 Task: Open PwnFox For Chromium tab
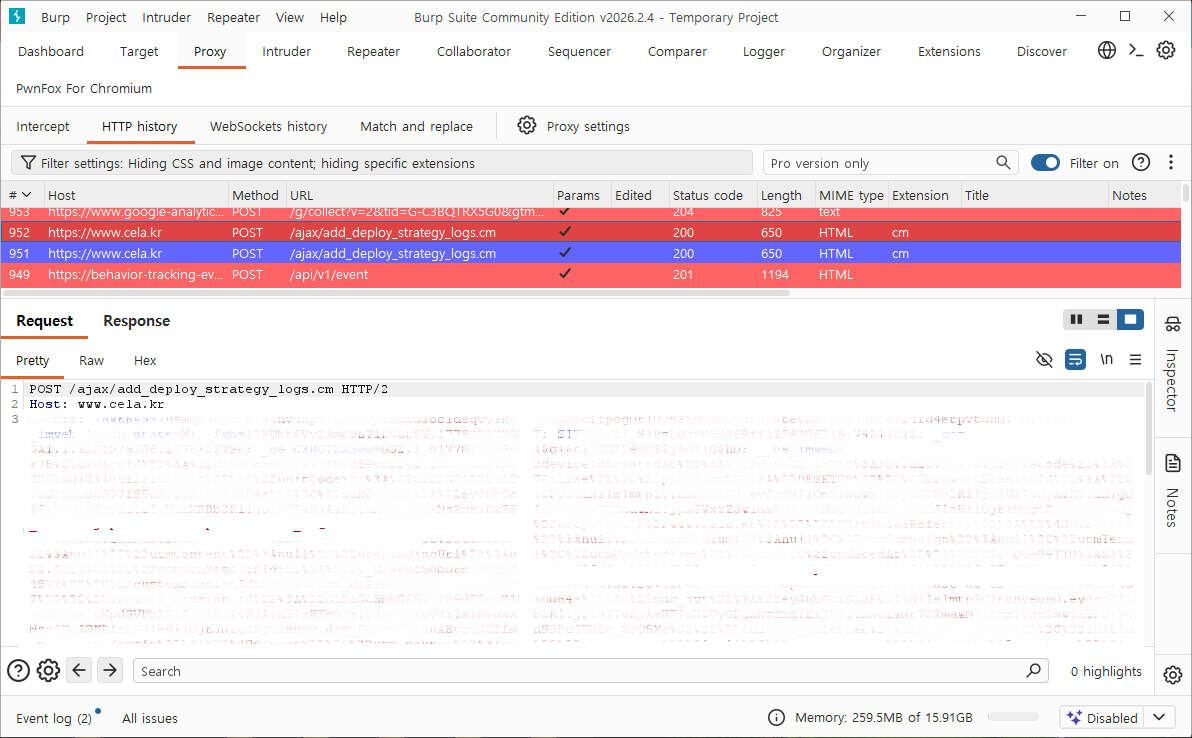coord(84,88)
